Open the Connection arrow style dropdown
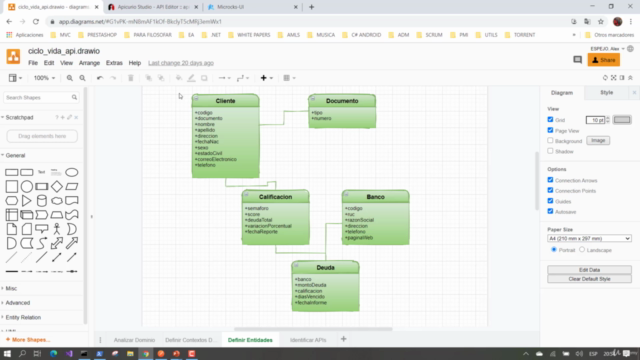Screen dimensions: 640x360 [224, 78]
